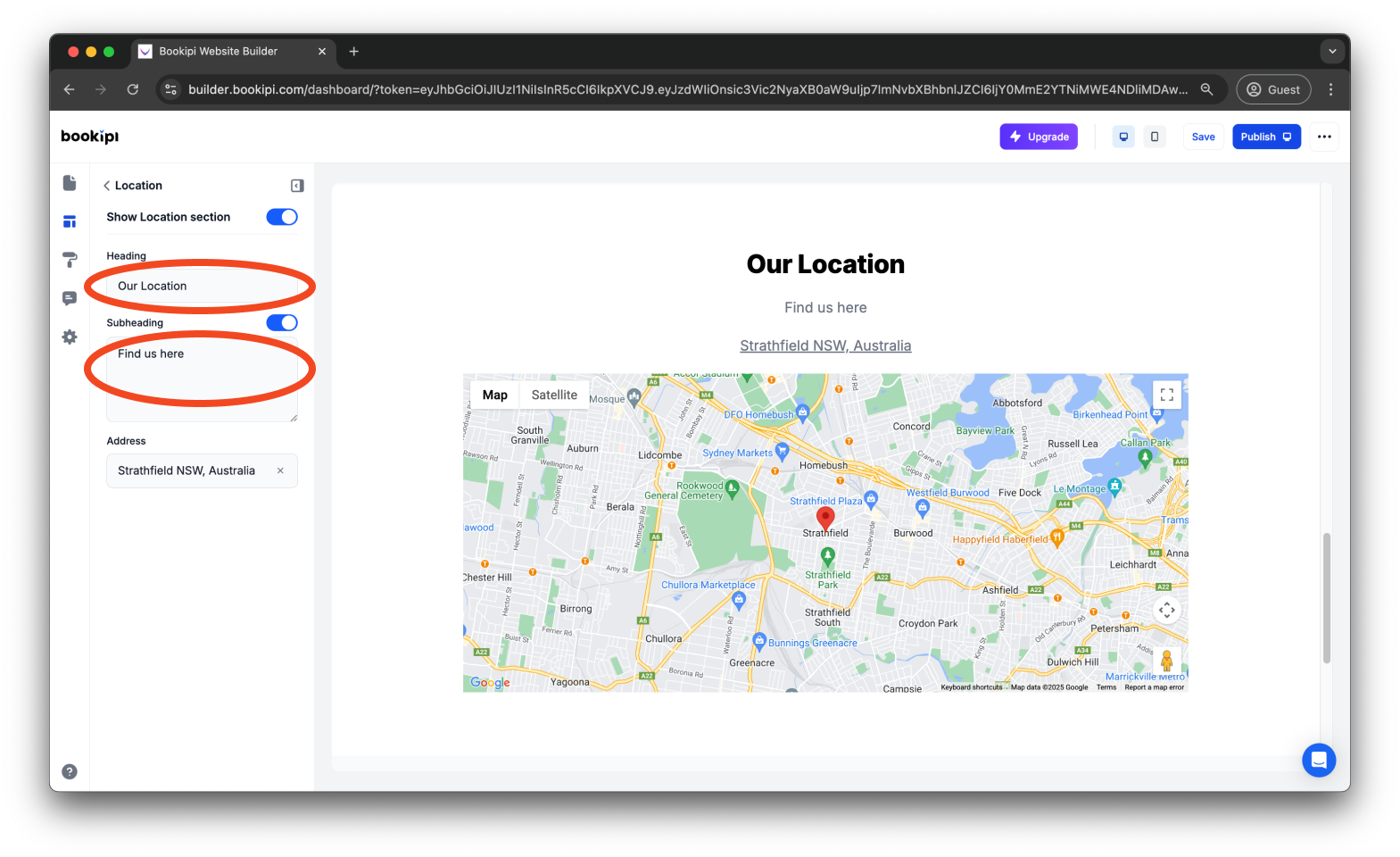Open Chrome three-dot menu
1400x857 pixels.
point(1330,89)
